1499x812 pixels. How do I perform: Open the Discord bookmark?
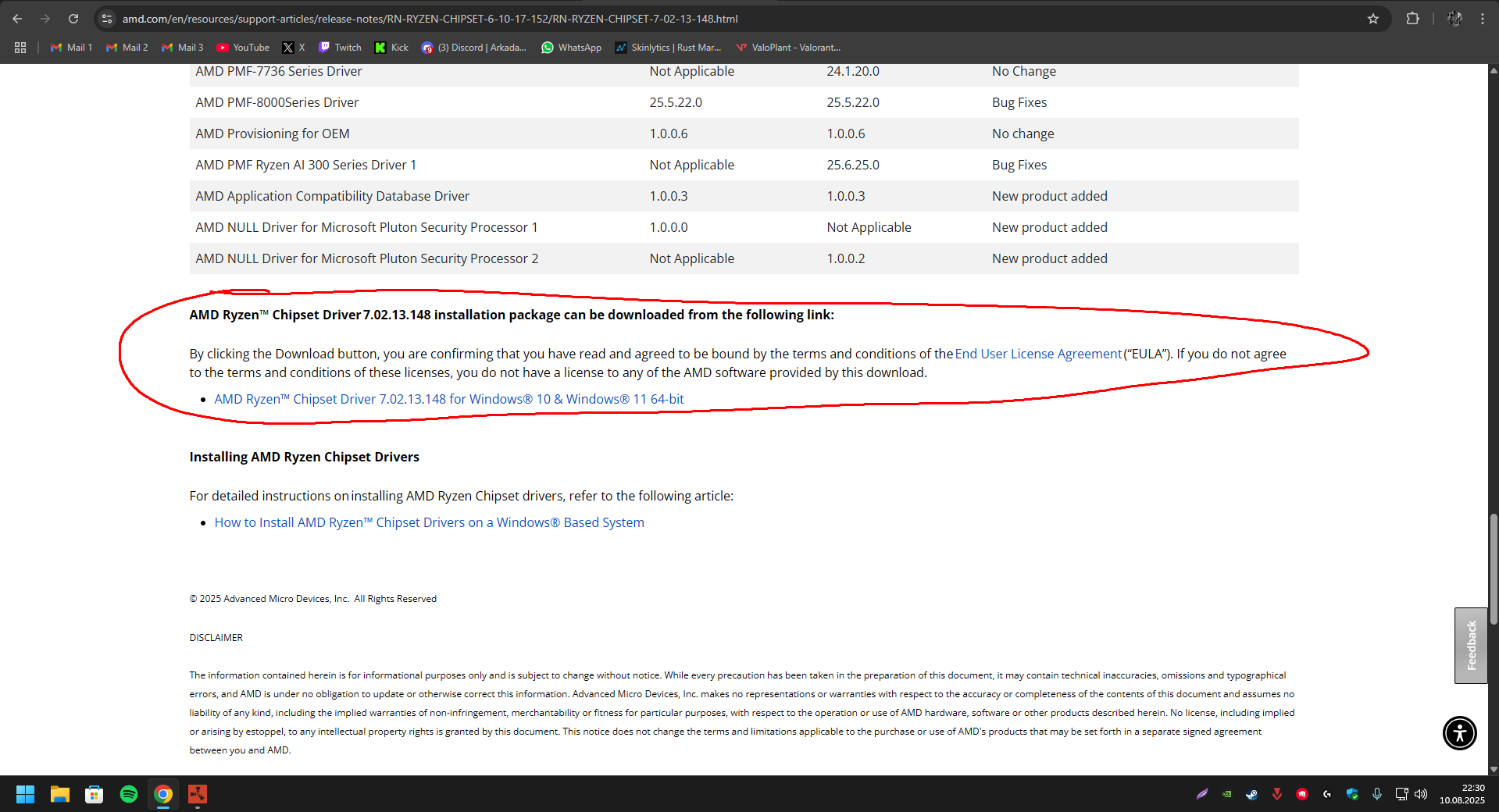(473, 48)
